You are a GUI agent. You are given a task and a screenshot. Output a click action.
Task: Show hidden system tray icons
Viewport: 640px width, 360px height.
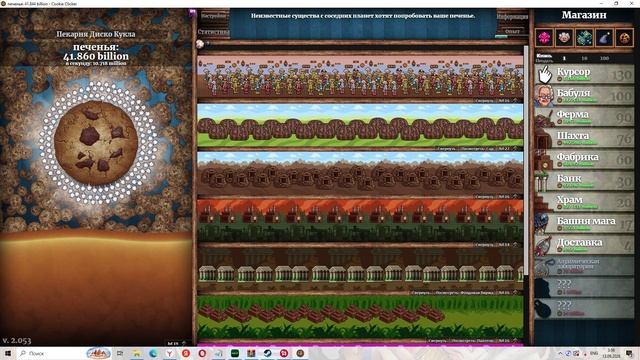(x=560, y=353)
